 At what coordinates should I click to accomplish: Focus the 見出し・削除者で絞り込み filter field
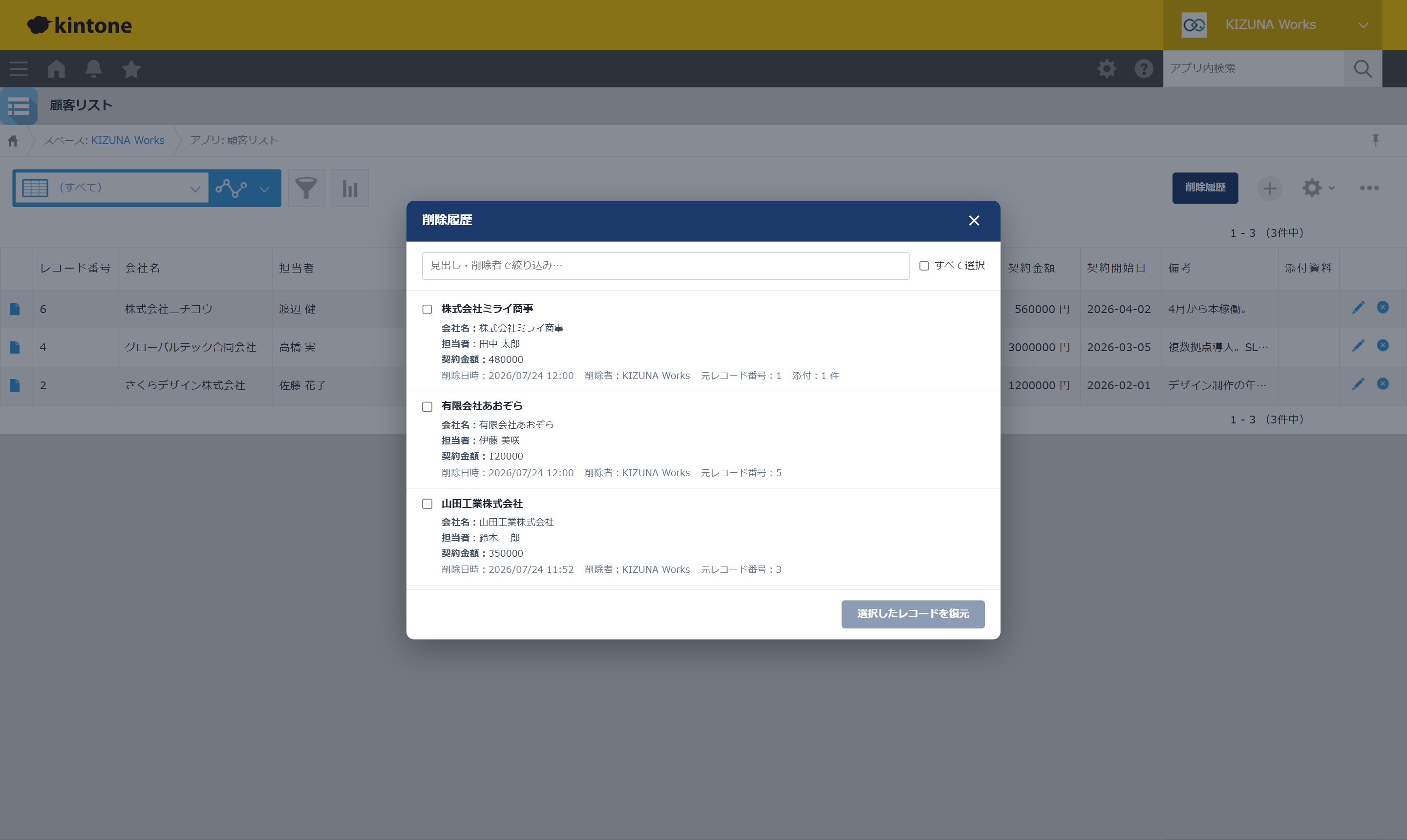click(x=665, y=266)
